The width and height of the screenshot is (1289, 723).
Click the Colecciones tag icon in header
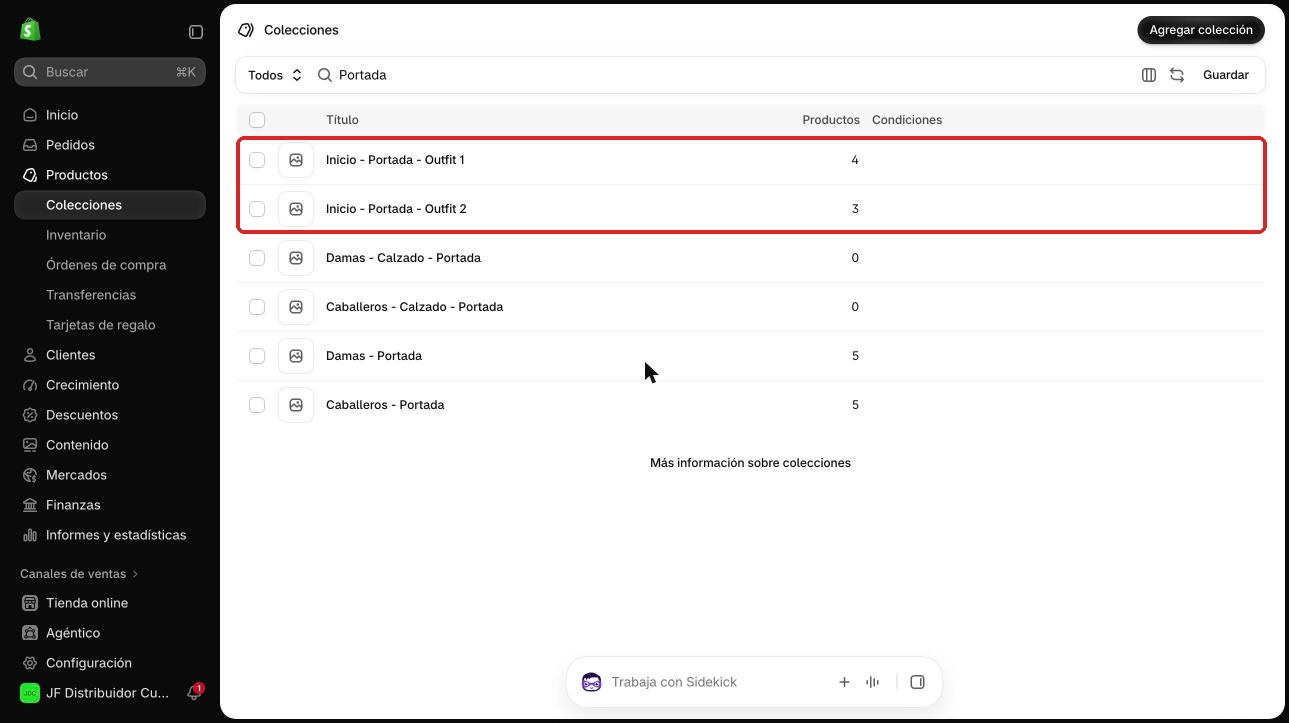click(x=246, y=30)
